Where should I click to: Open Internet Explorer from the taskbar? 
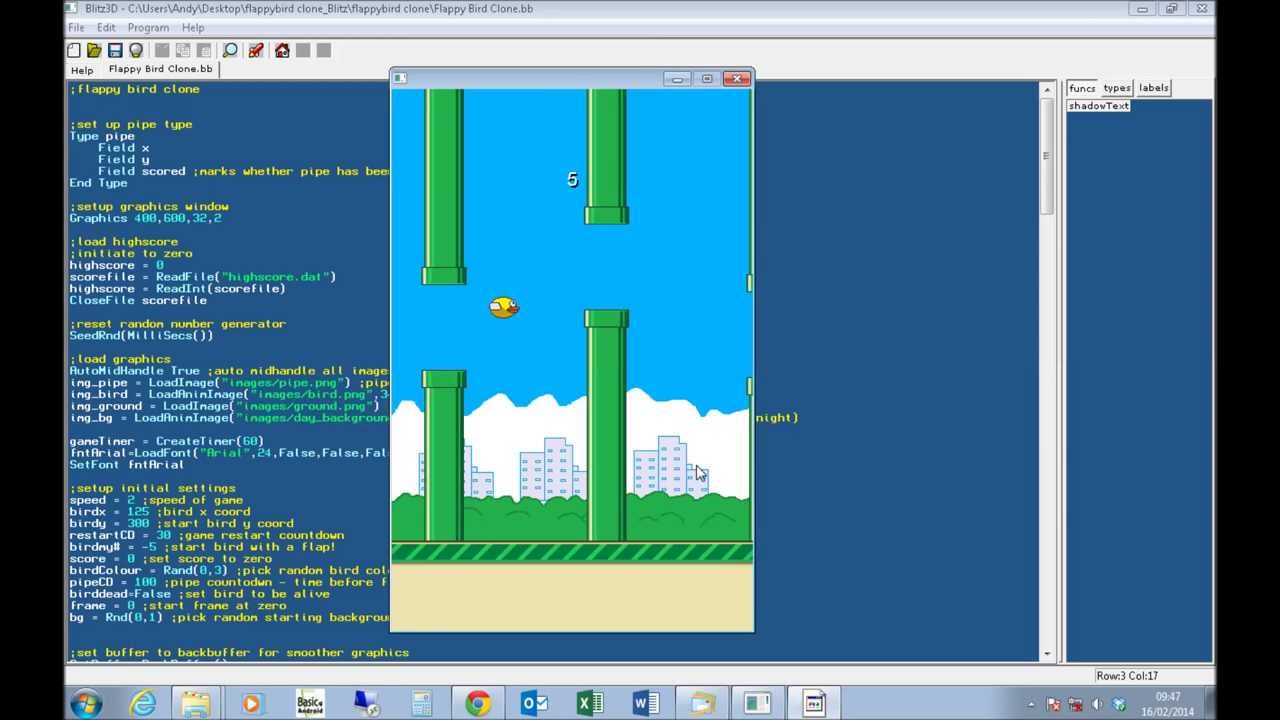(x=143, y=704)
